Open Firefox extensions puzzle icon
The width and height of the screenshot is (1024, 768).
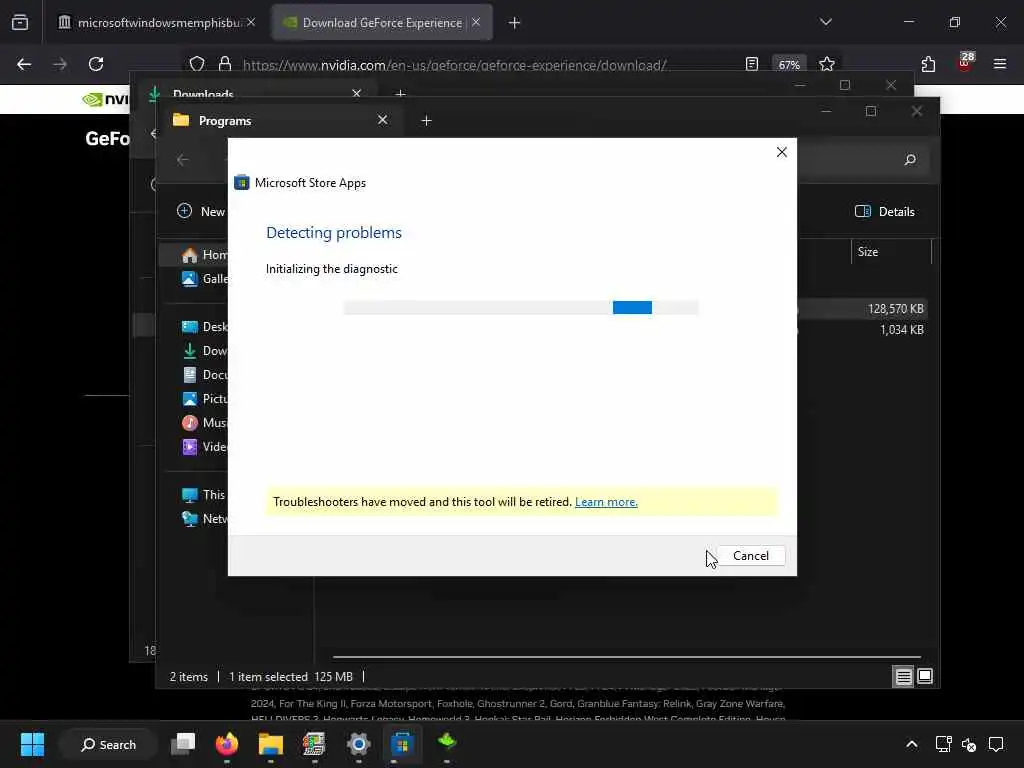coord(928,64)
